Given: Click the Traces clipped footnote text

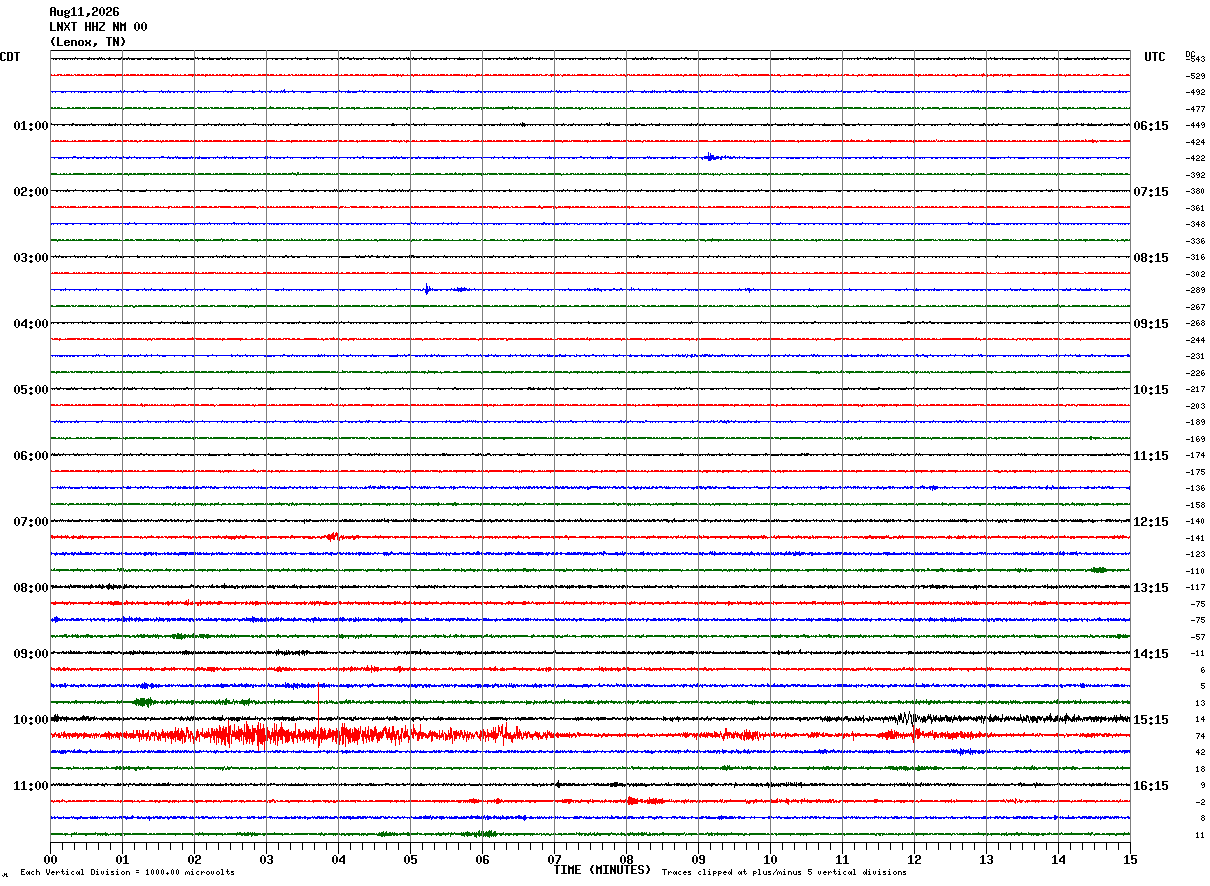Looking at the screenshot, I should (x=784, y=873).
